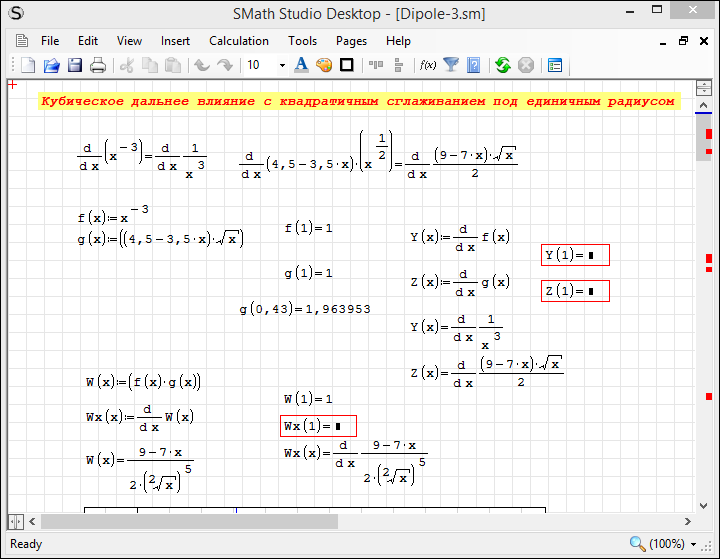Undo the last action with the toolbar arrow
The width and height of the screenshot is (720, 559).
click(202, 66)
